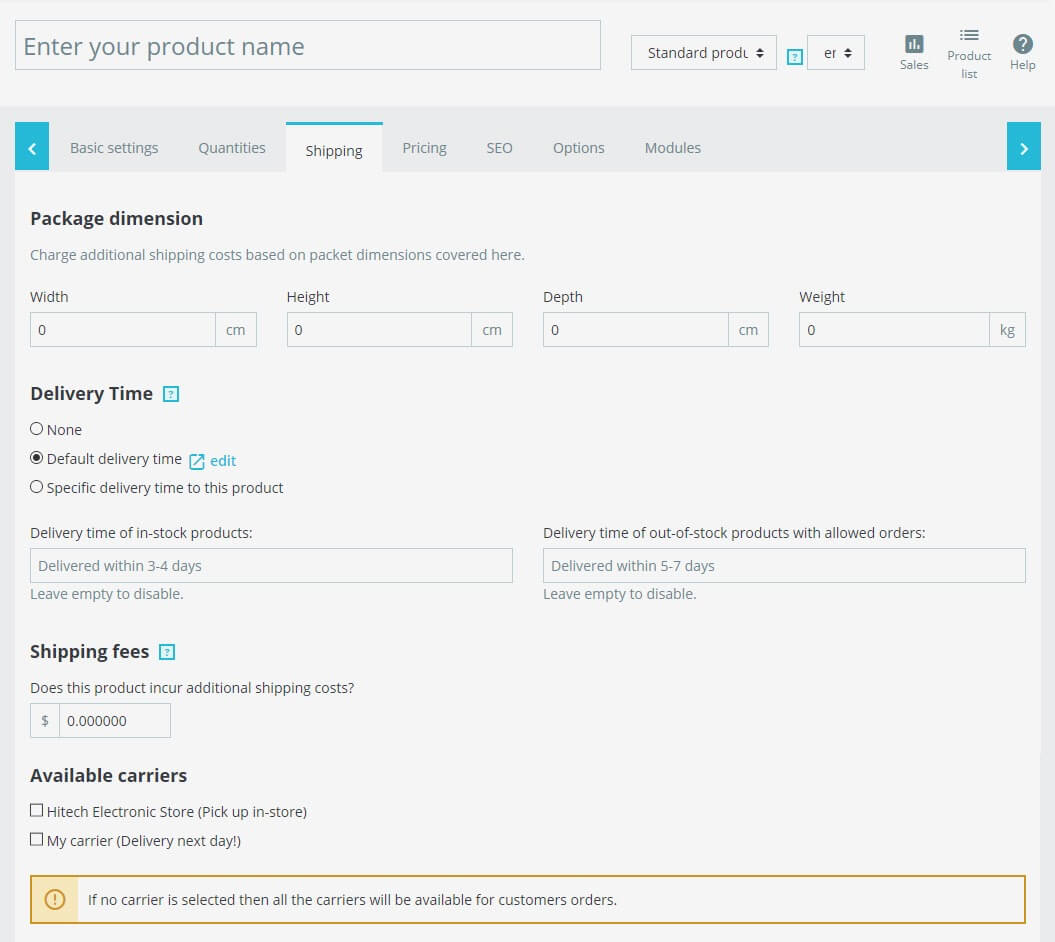Click the Enter your product name field
The image size is (1055, 942).
(308, 45)
